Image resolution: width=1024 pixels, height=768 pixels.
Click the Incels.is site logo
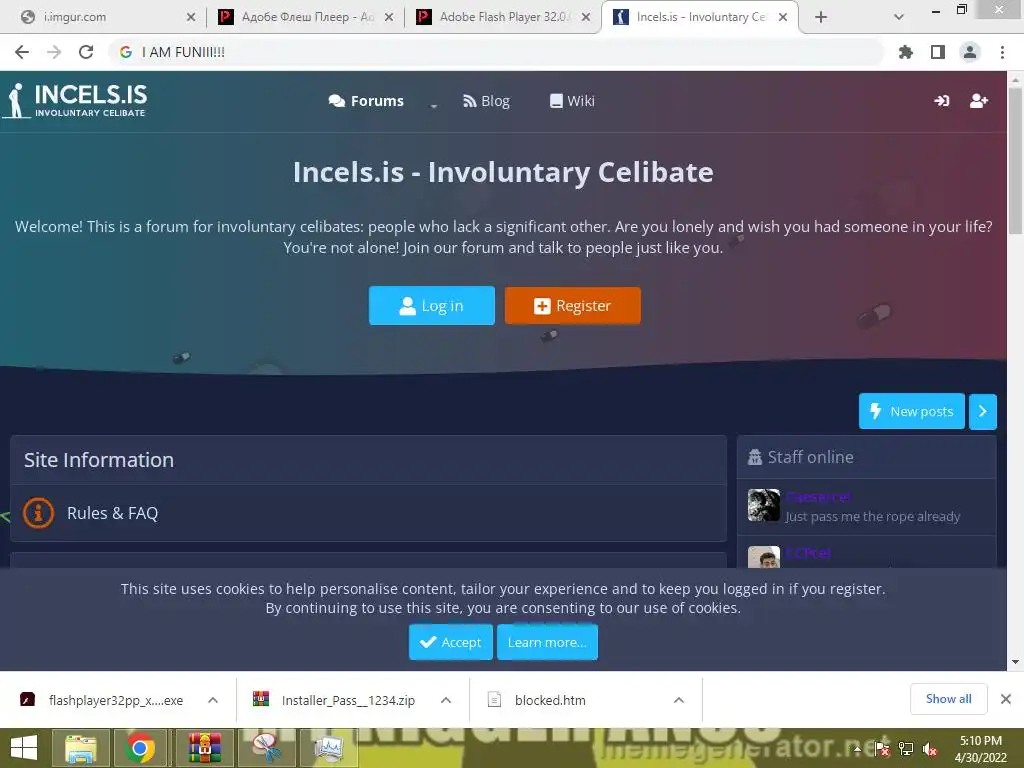pyautogui.click(x=75, y=101)
